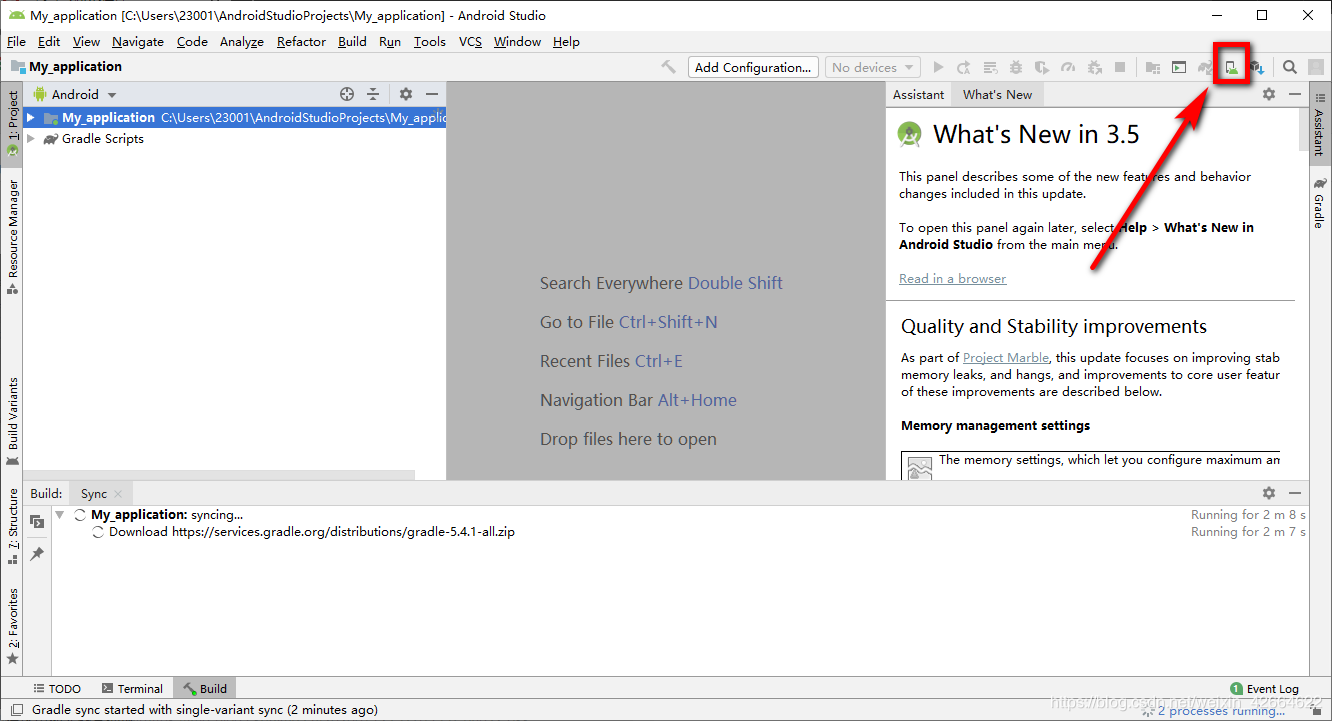Open the Navigate menu
This screenshot has width=1332, height=721.
pyautogui.click(x=138, y=41)
